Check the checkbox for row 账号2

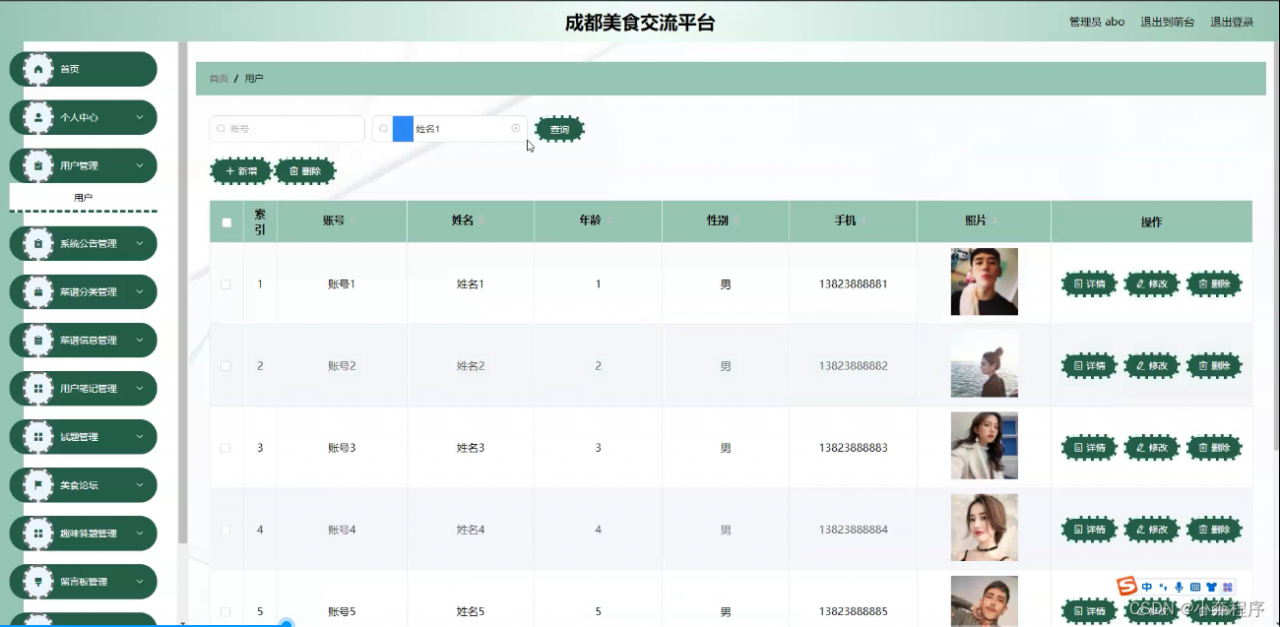[226, 365]
